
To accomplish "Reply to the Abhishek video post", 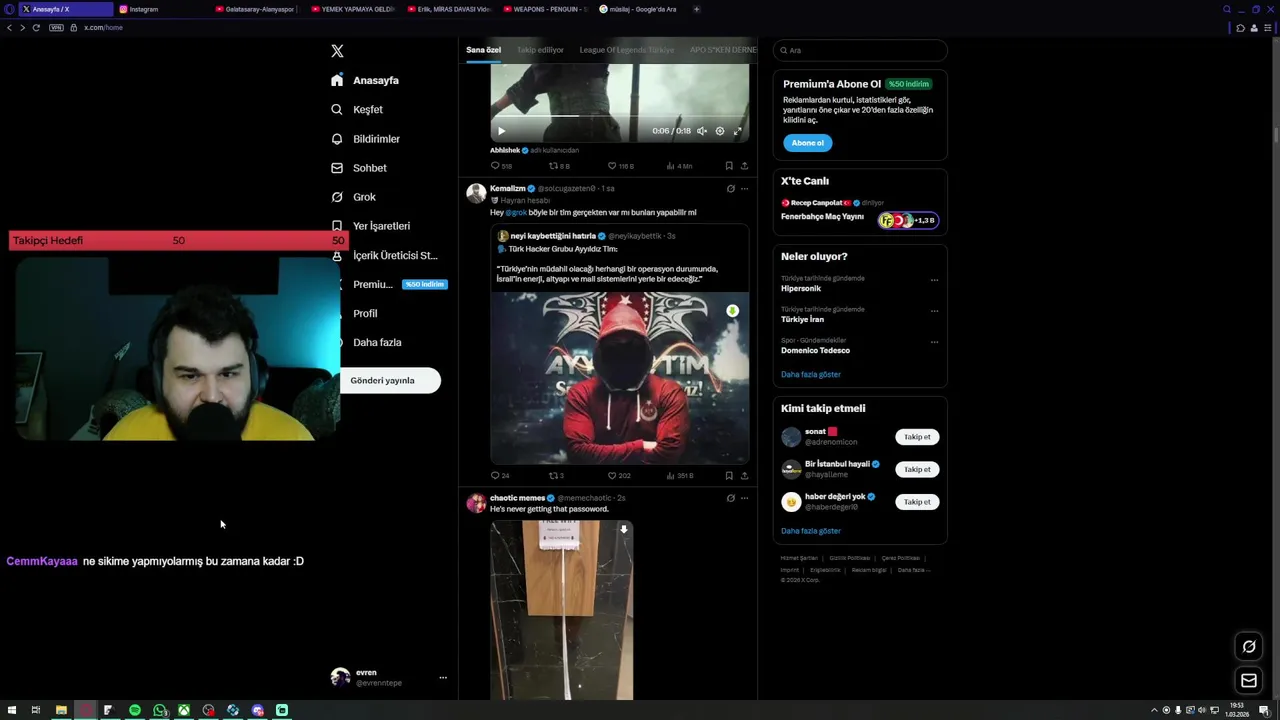I will 501,166.
